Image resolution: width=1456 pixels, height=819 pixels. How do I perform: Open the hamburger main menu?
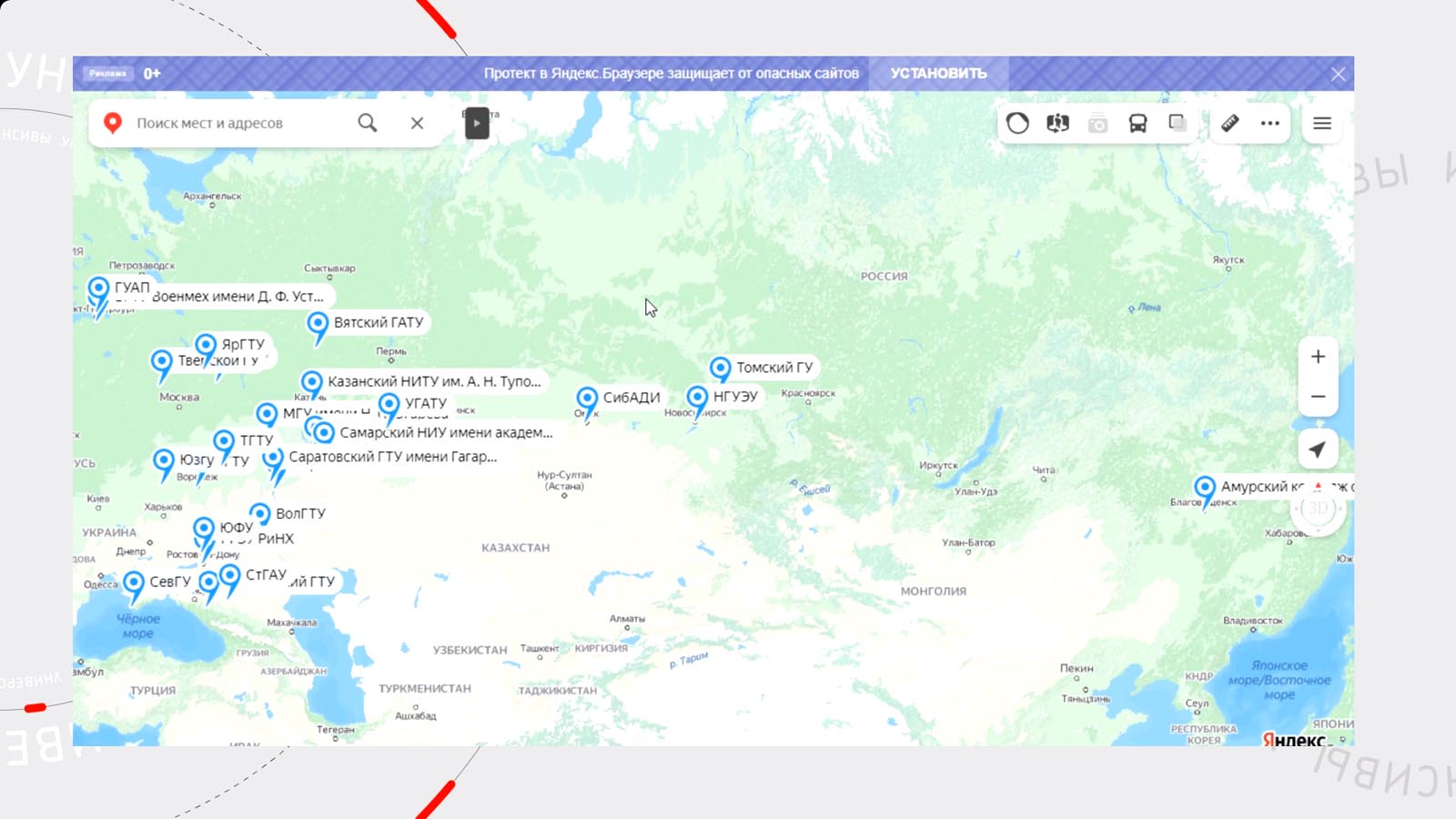pyautogui.click(x=1322, y=123)
